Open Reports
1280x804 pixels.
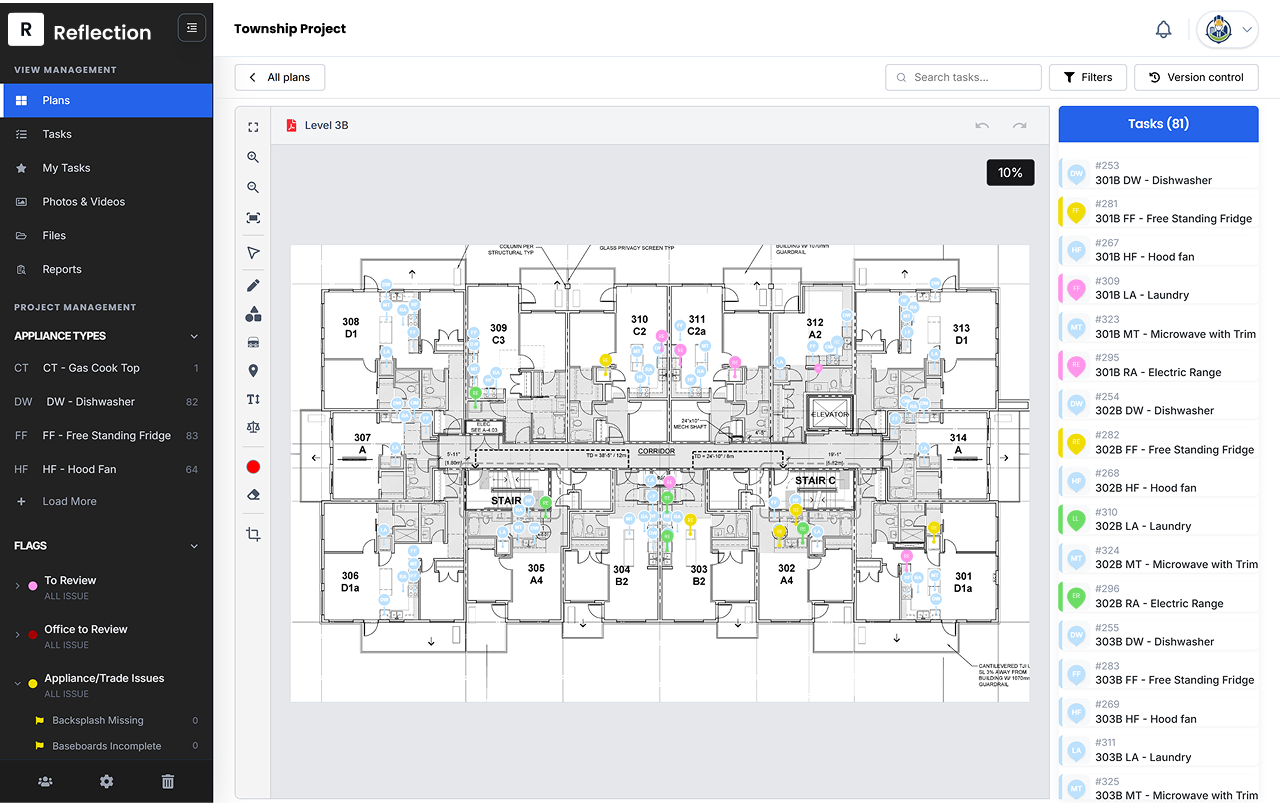[x=106, y=270]
